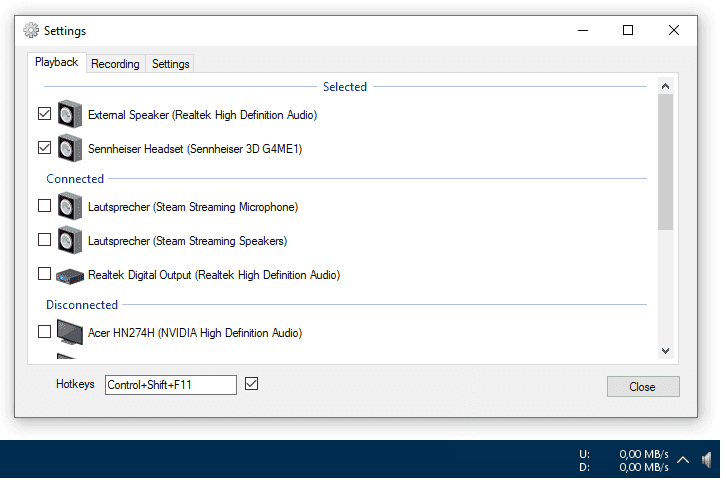Switch to the Recording tab

click(x=115, y=64)
